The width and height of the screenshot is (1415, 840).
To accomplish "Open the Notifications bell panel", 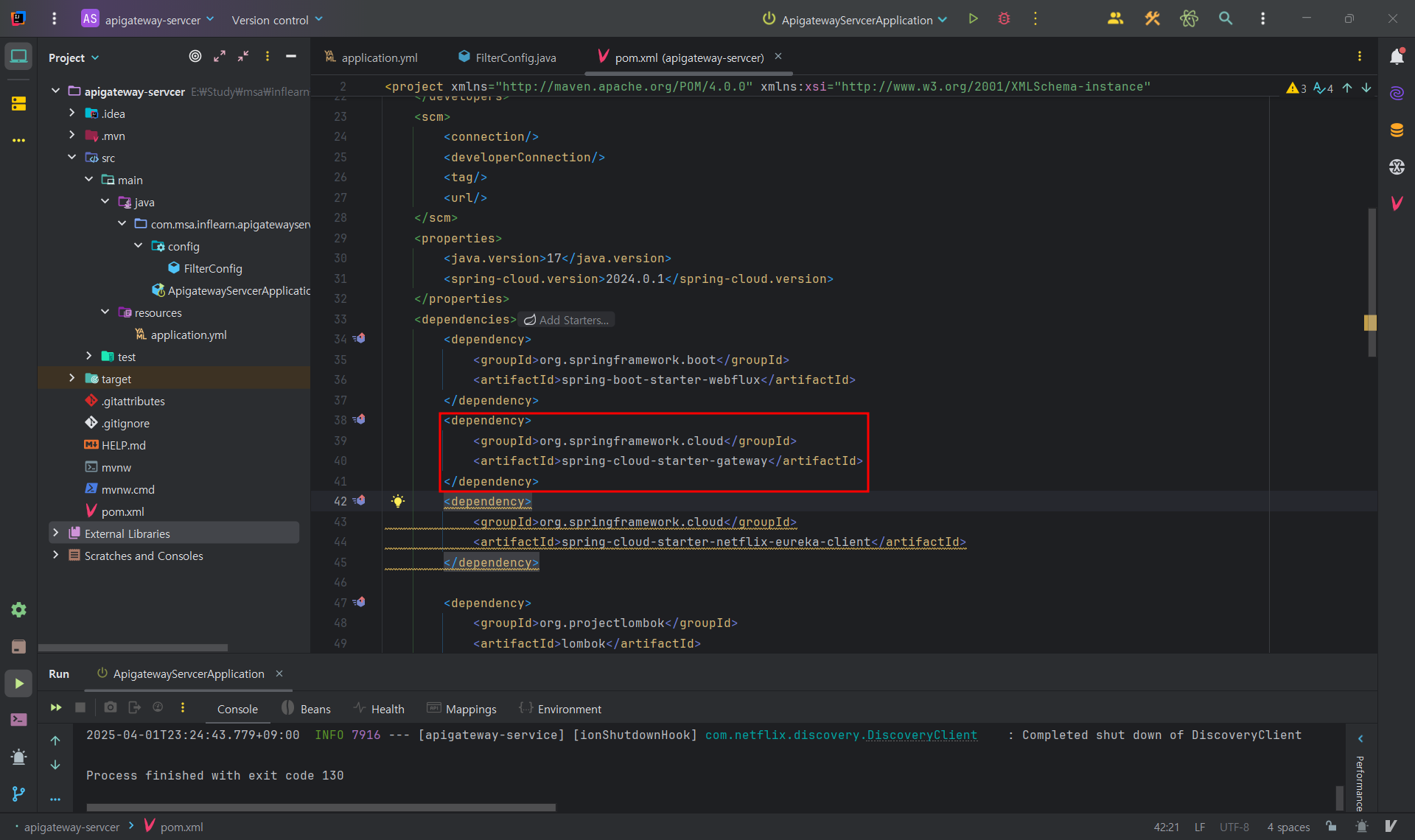I will tap(1397, 57).
